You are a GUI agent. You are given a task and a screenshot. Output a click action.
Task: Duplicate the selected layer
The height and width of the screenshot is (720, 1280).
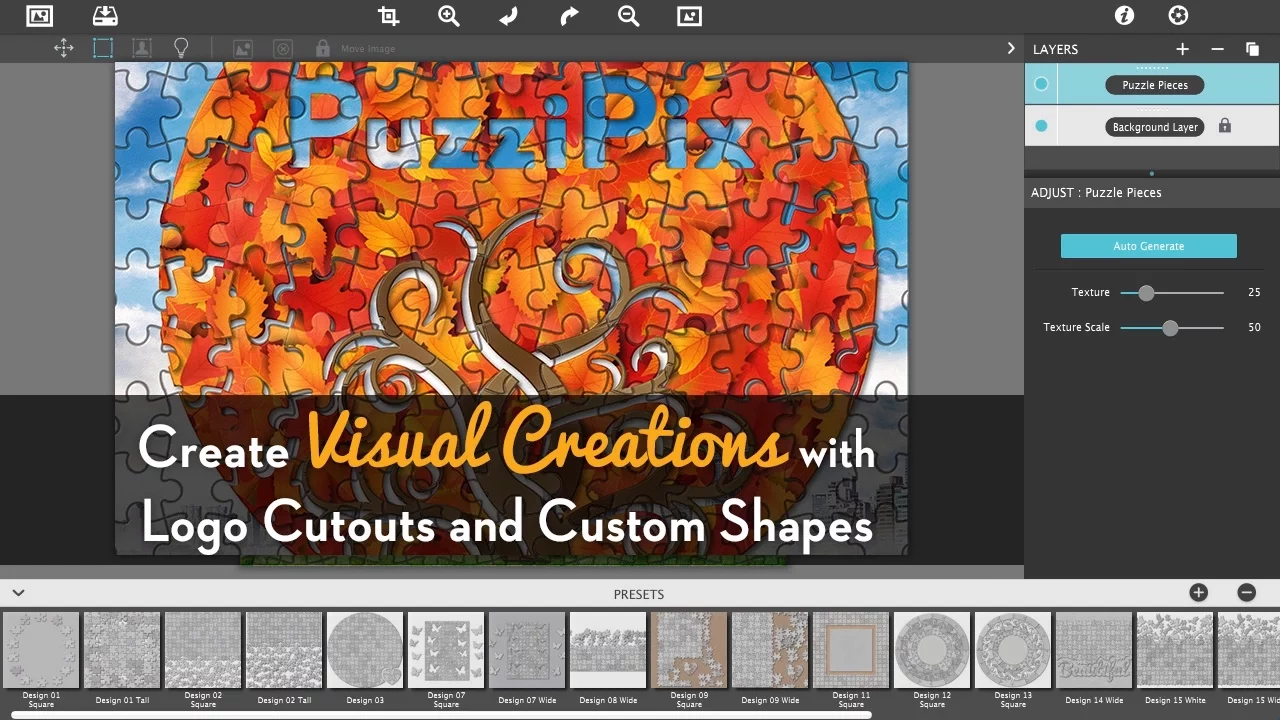click(x=1252, y=49)
